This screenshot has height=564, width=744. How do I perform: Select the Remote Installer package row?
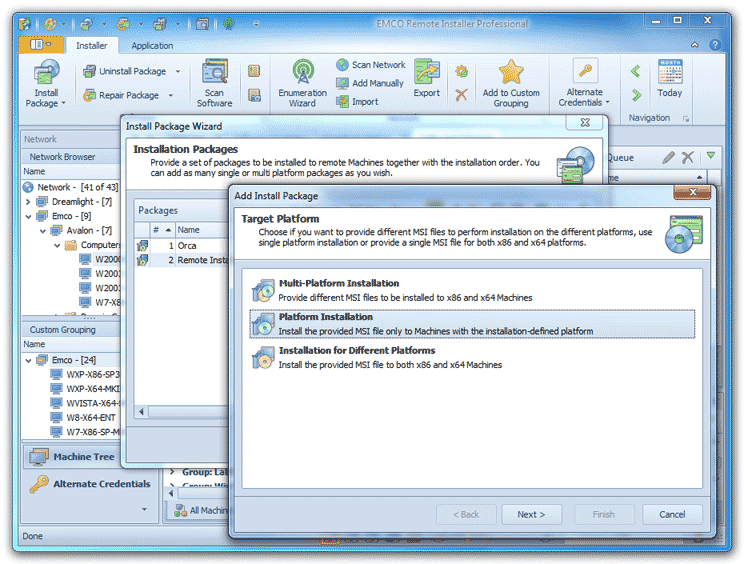(x=182, y=260)
